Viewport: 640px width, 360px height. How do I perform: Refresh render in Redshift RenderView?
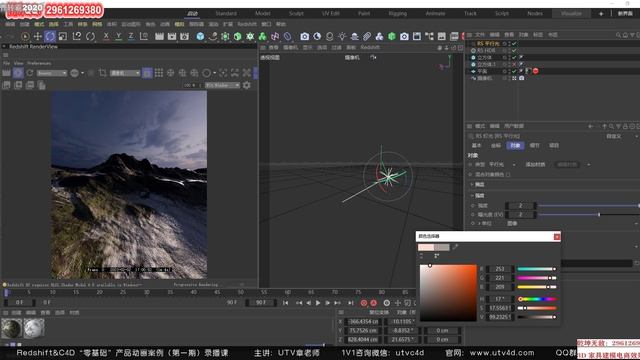click(x=30, y=73)
